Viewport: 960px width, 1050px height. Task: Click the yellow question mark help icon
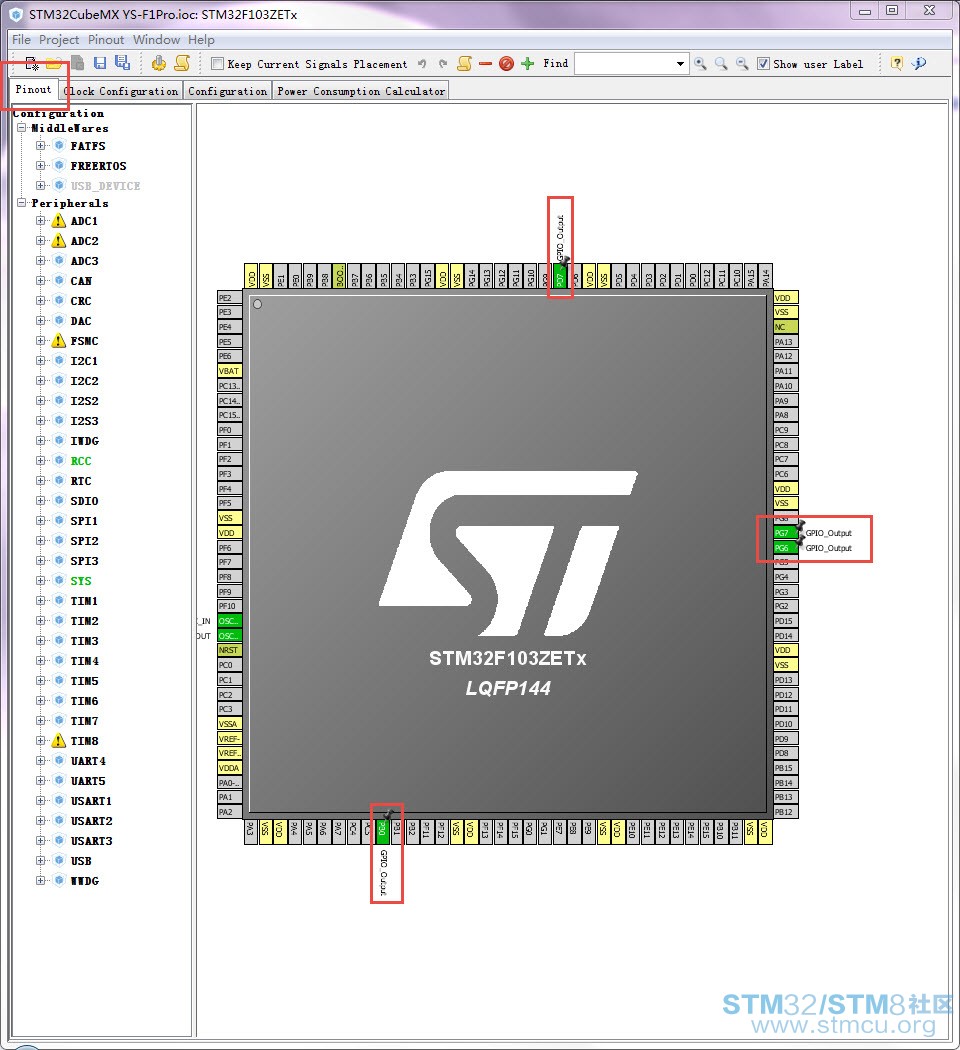897,64
